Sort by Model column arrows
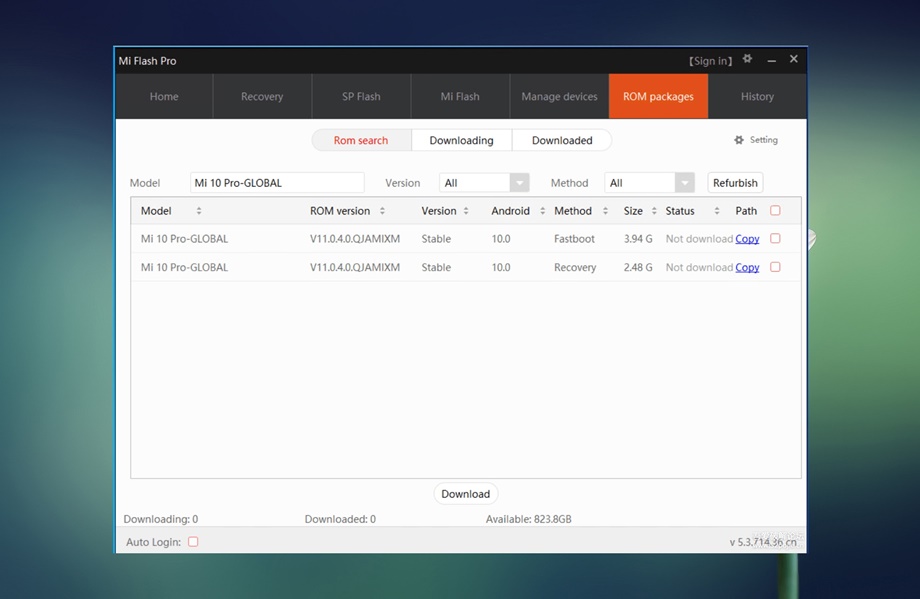 click(199, 211)
